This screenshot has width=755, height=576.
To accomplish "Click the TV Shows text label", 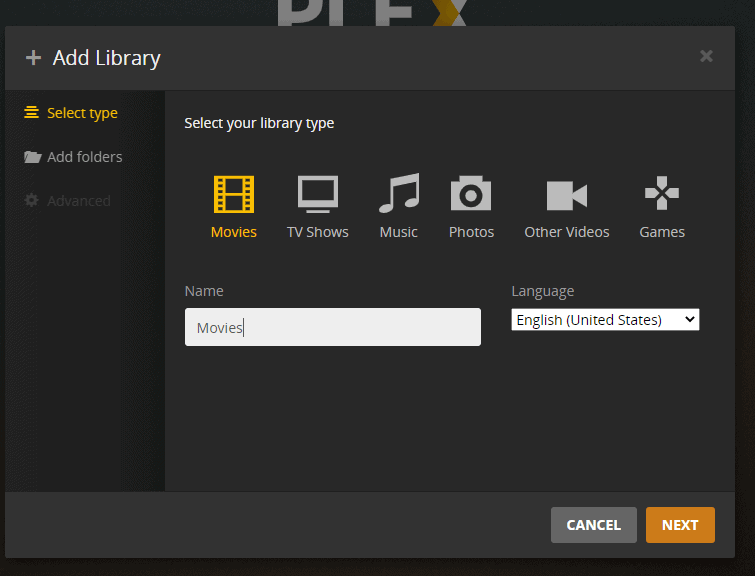I will click(x=318, y=232).
